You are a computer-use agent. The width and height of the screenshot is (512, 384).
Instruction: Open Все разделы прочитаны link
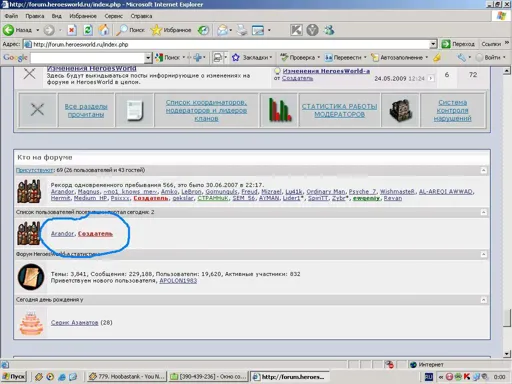(x=86, y=110)
